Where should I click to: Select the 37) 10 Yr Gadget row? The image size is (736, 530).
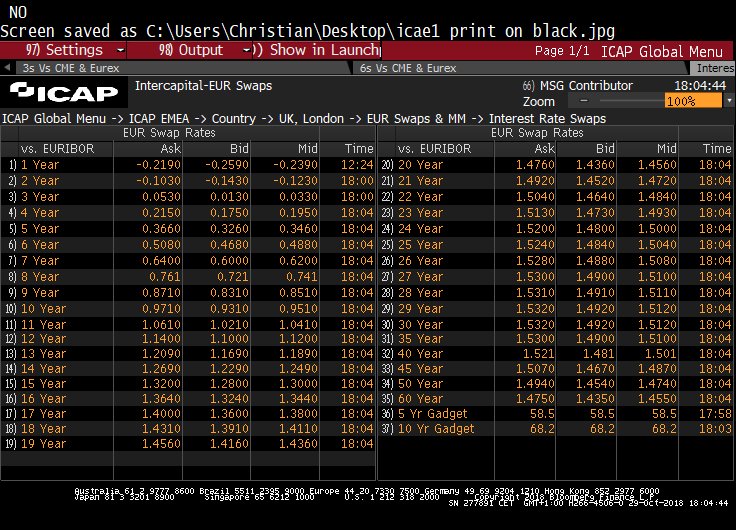point(556,429)
